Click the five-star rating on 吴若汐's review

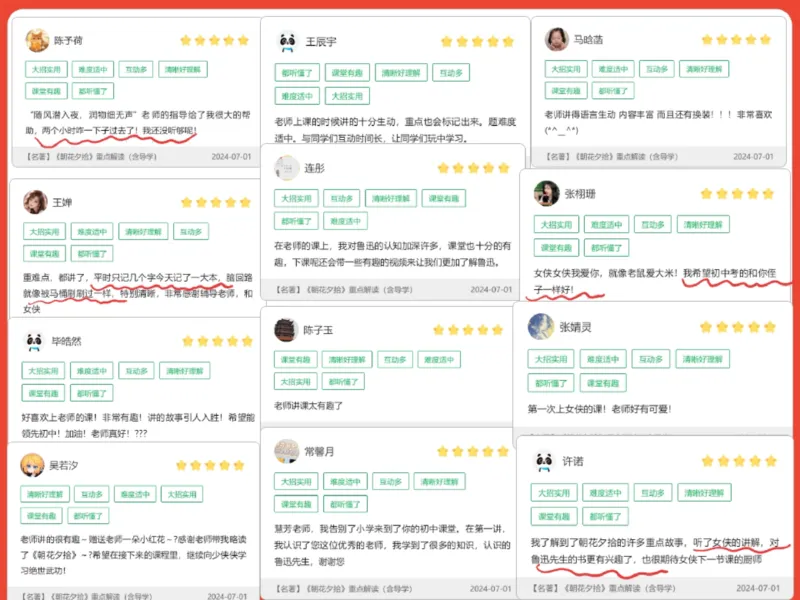tap(210, 465)
